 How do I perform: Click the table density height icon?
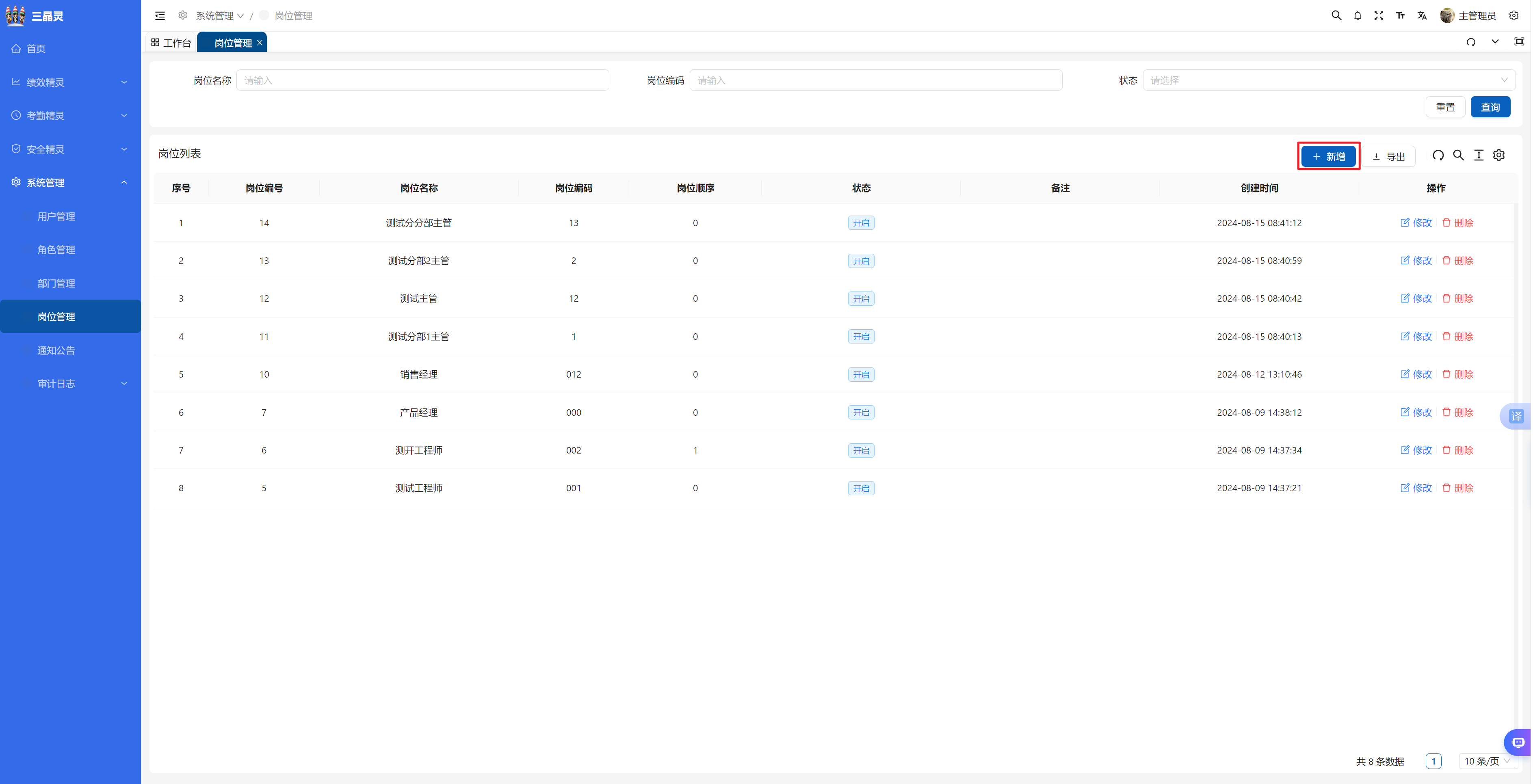[x=1479, y=156]
